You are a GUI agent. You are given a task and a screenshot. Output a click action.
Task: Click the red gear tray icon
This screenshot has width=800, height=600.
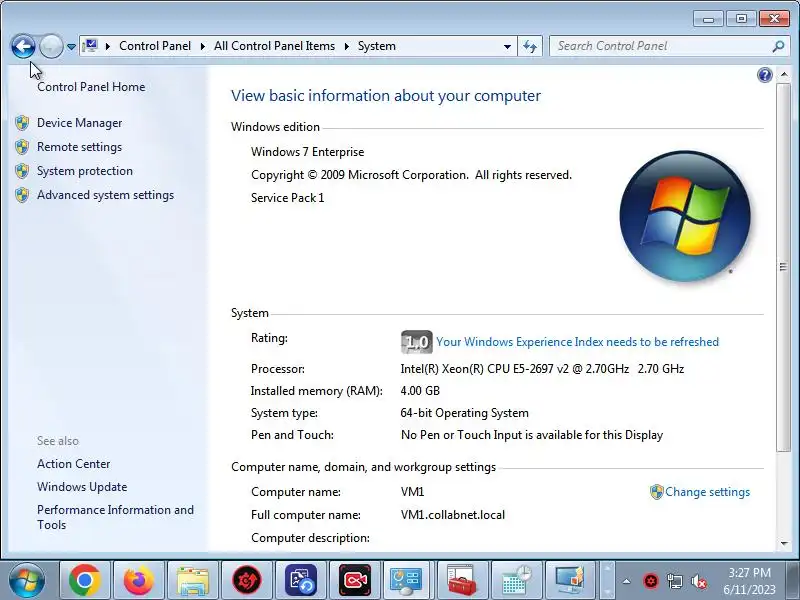click(x=651, y=581)
